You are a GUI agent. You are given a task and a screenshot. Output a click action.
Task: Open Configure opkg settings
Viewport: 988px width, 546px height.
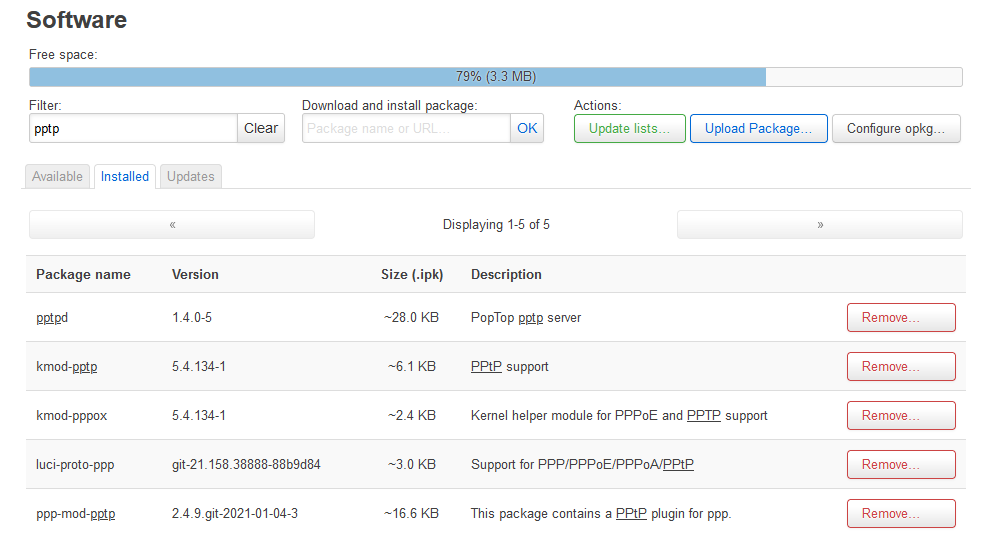click(896, 128)
